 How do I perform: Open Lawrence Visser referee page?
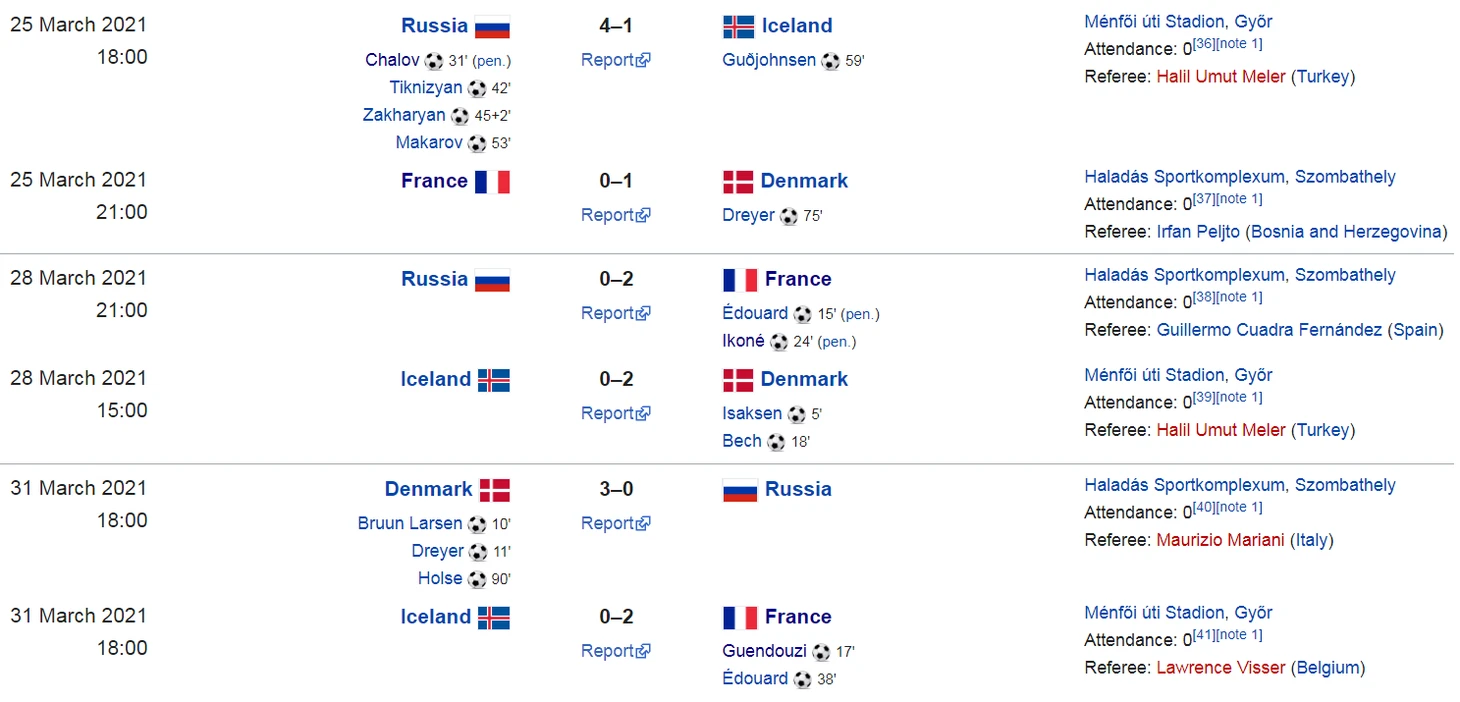point(1221,667)
